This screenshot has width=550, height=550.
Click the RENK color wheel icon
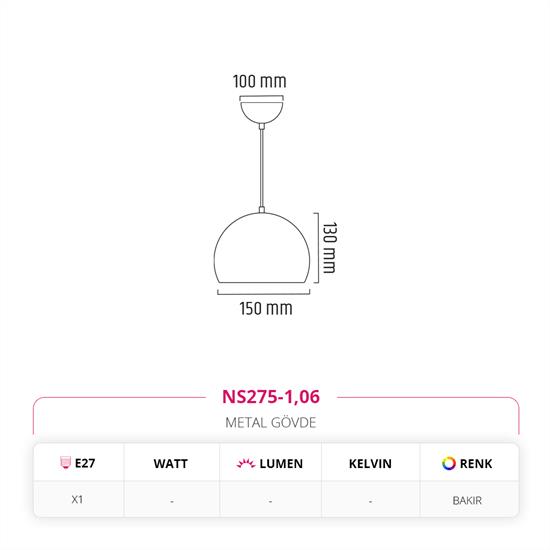click(449, 463)
